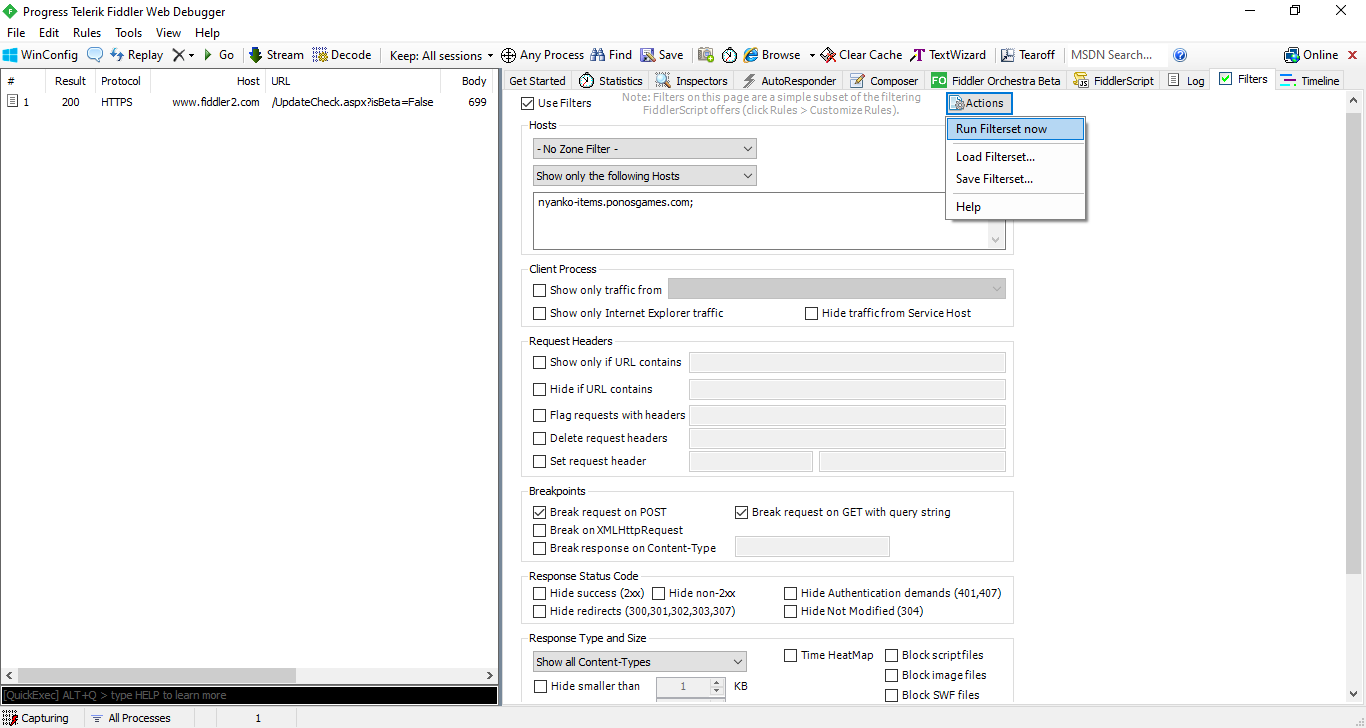Enable Show only traffic from checkbox
Viewport: 1366px width, 728px height.
tap(540, 290)
